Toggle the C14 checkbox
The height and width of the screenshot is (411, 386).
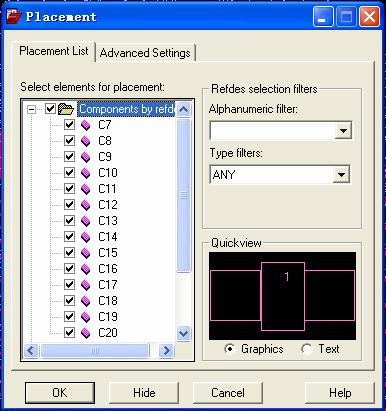coord(69,237)
